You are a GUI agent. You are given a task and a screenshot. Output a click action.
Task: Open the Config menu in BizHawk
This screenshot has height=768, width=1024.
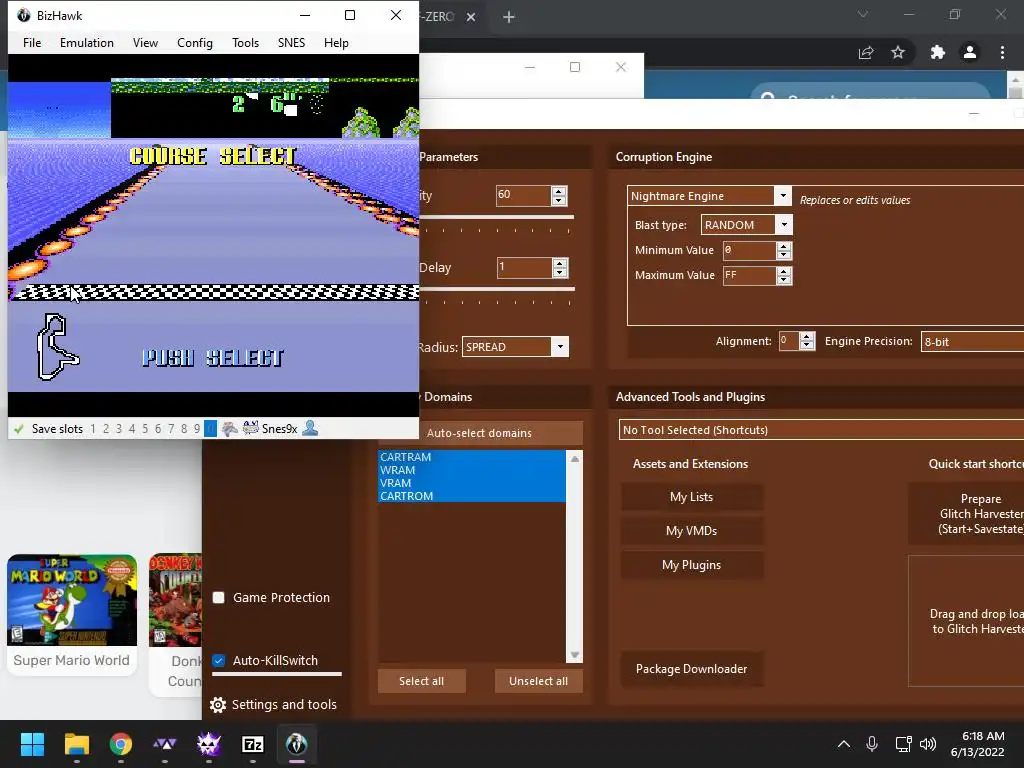[x=195, y=42]
